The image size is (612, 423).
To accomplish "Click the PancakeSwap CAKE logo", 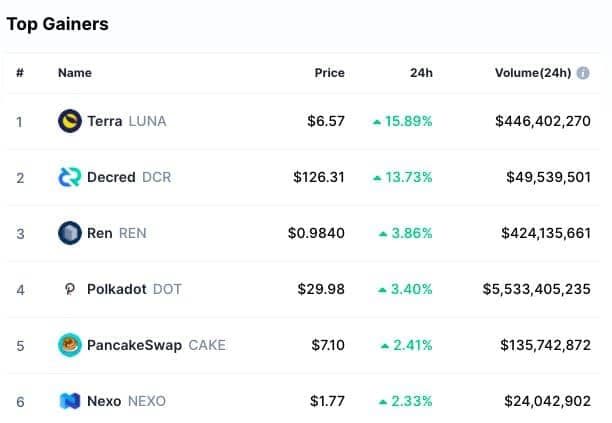I will [70, 345].
